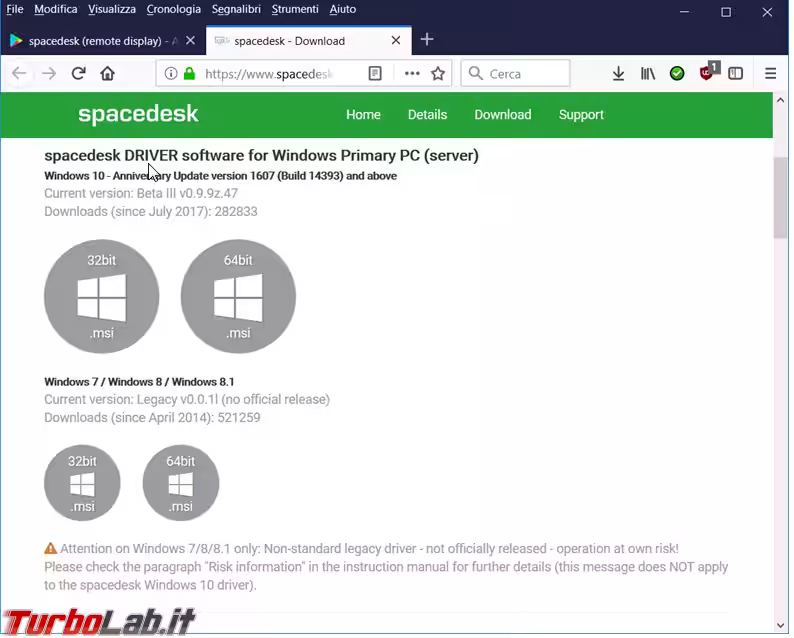This screenshot has width=794, height=638.
Task: Close the spacedesk (remote display) tab
Action: [x=190, y=41]
